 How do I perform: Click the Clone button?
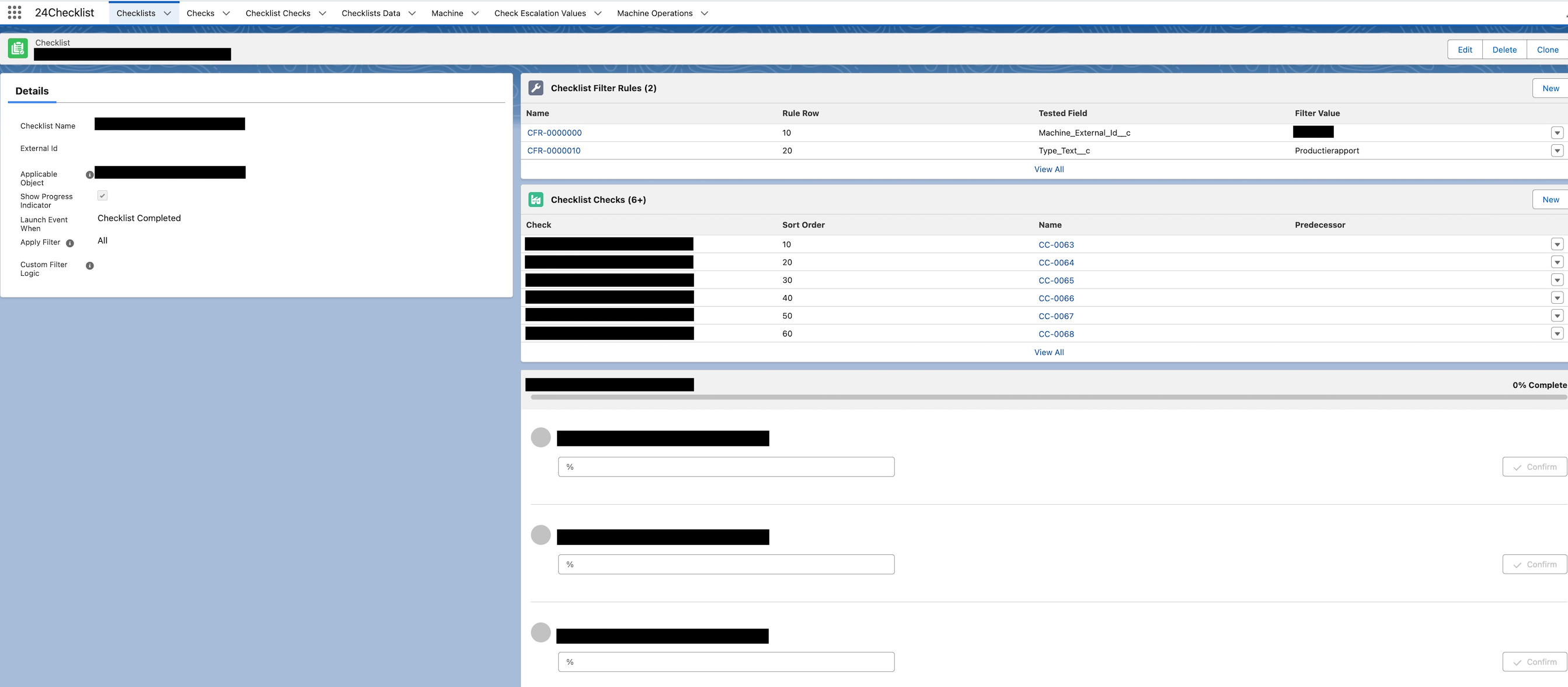(x=1547, y=50)
